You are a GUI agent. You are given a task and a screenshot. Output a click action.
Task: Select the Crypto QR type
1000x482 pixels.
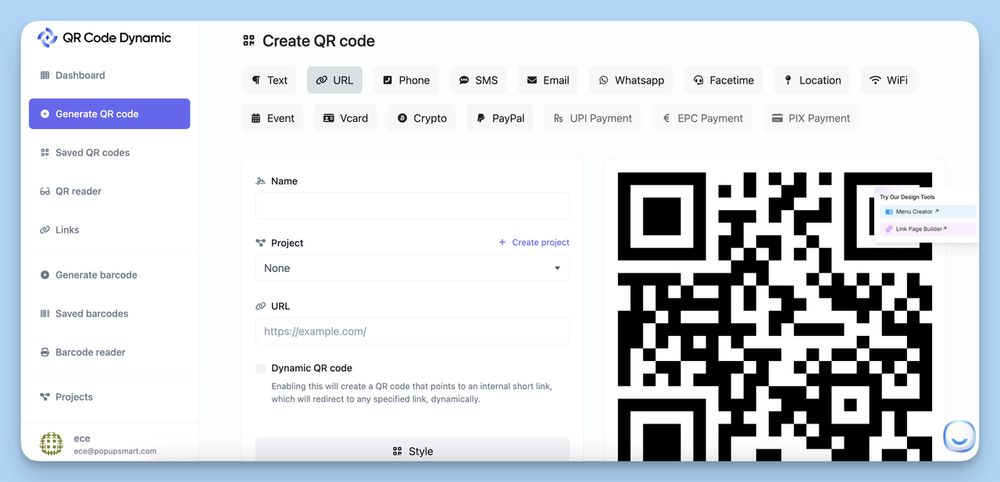click(x=422, y=118)
